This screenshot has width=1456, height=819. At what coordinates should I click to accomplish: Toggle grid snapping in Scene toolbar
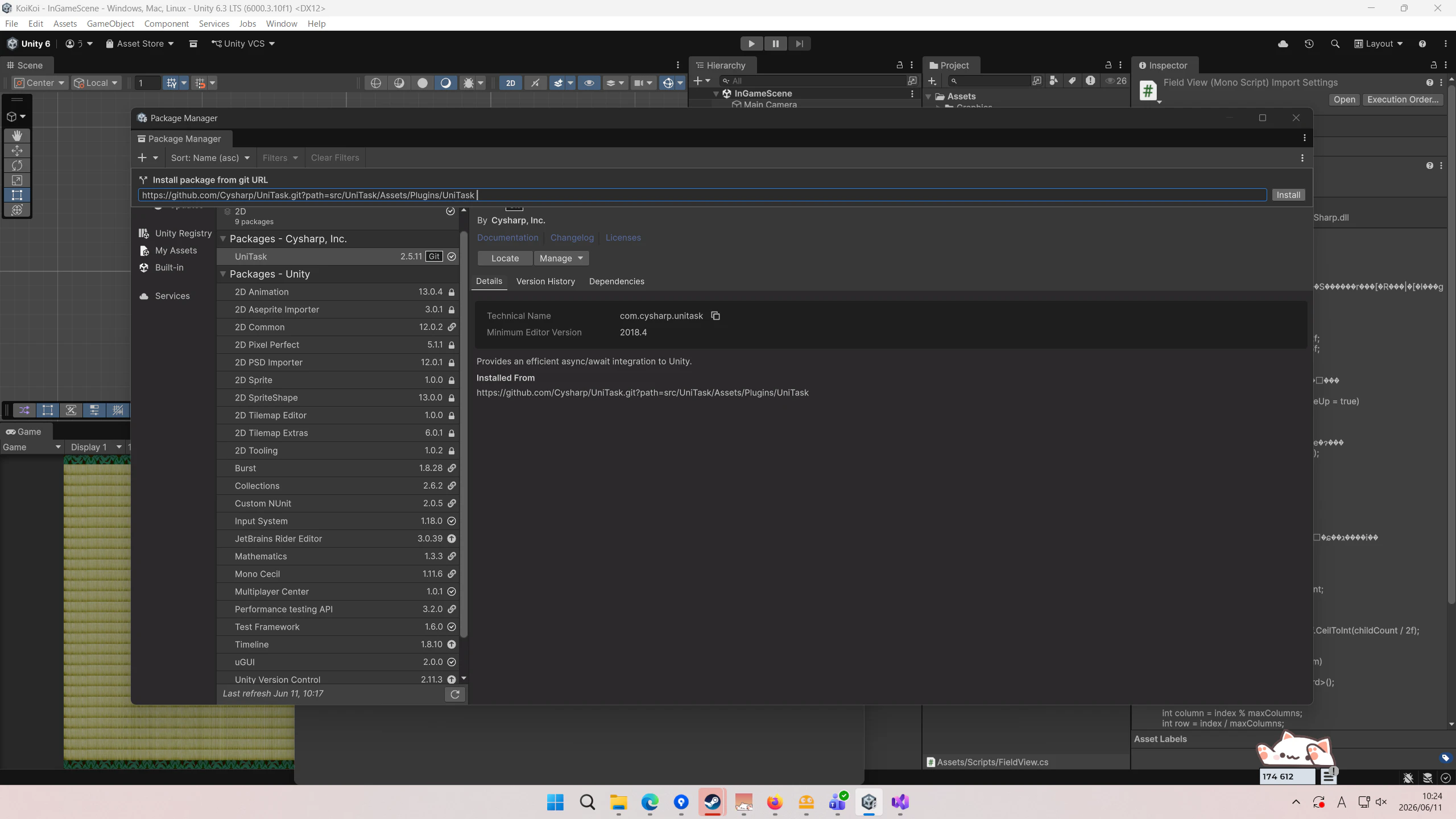[x=171, y=83]
